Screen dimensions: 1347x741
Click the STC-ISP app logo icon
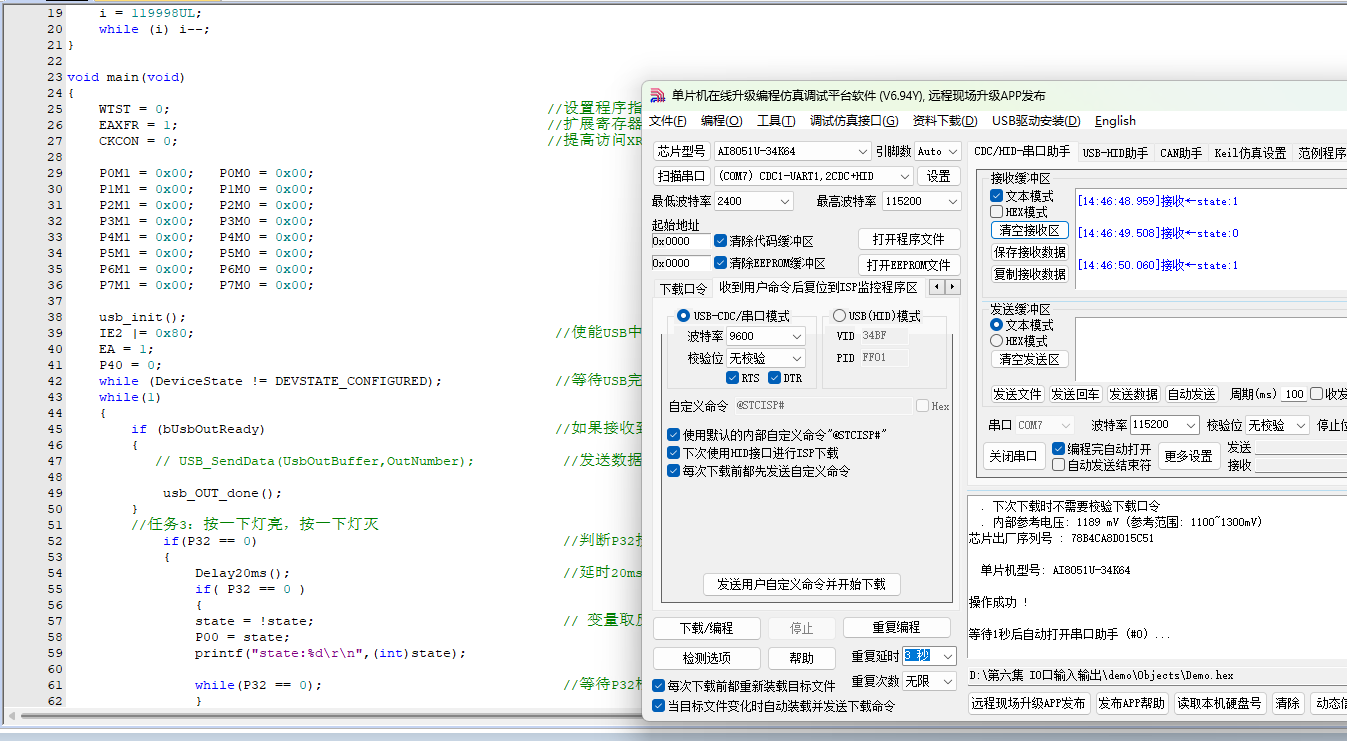[x=657, y=96]
